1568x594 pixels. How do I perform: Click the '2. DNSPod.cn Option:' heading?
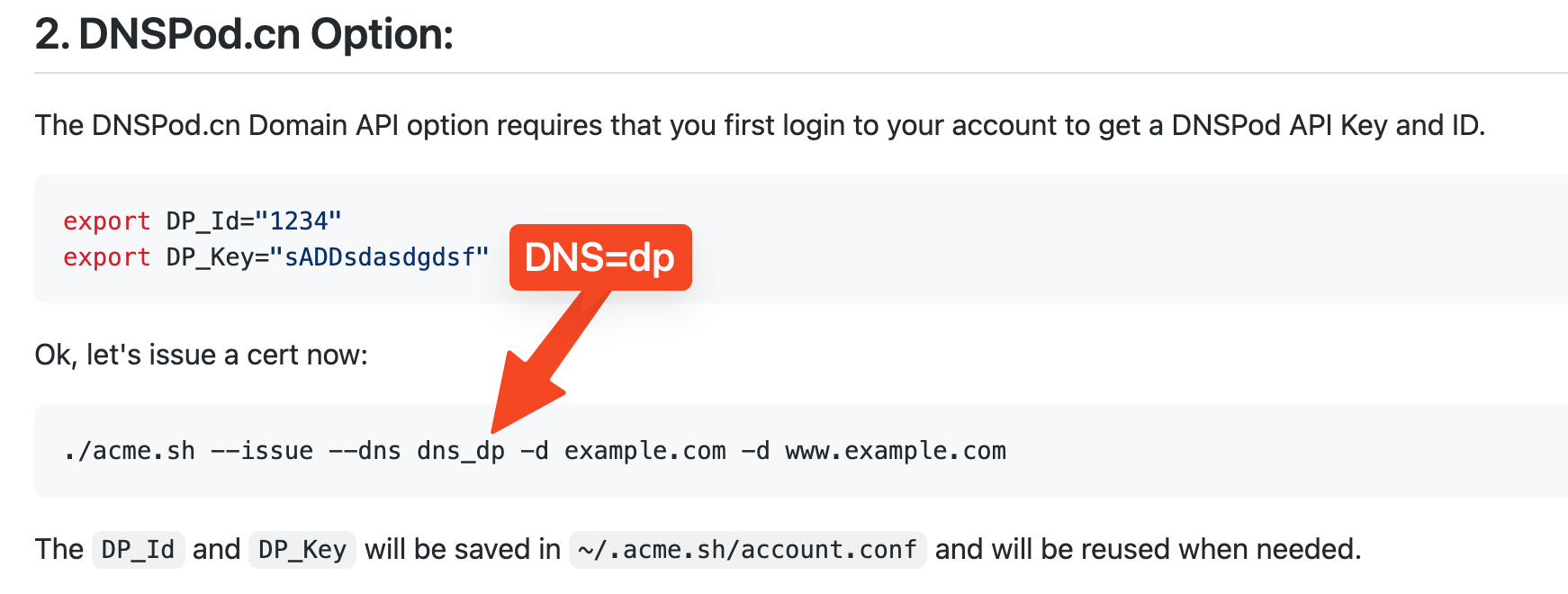click(x=244, y=35)
